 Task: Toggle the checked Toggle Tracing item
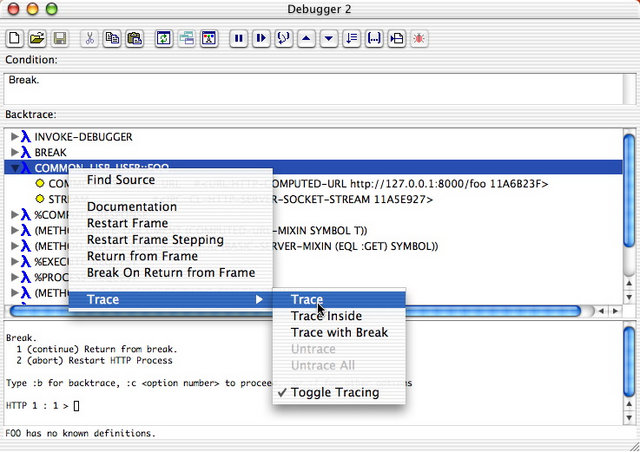[339, 392]
